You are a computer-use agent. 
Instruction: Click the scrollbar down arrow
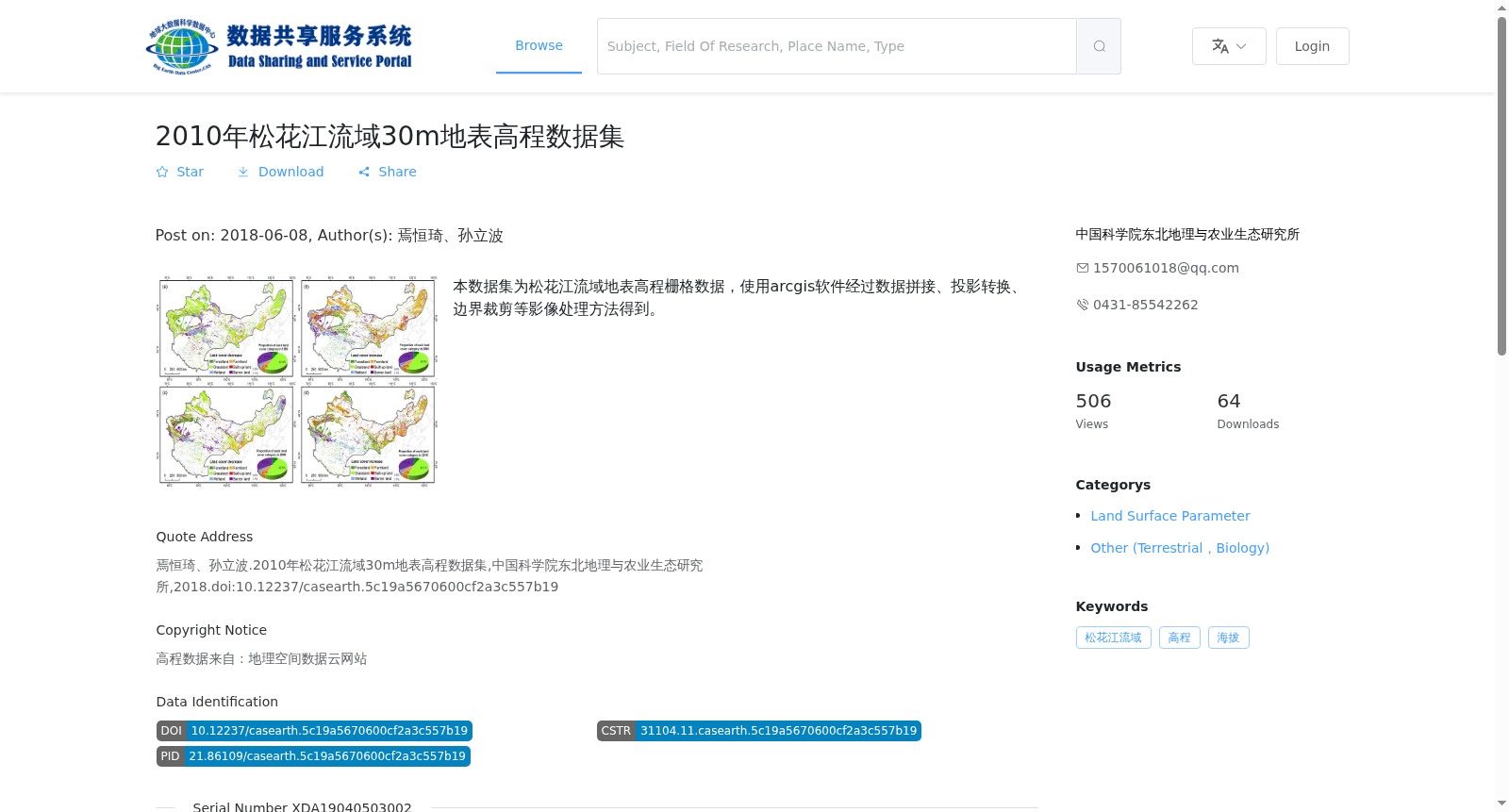click(x=1501, y=804)
